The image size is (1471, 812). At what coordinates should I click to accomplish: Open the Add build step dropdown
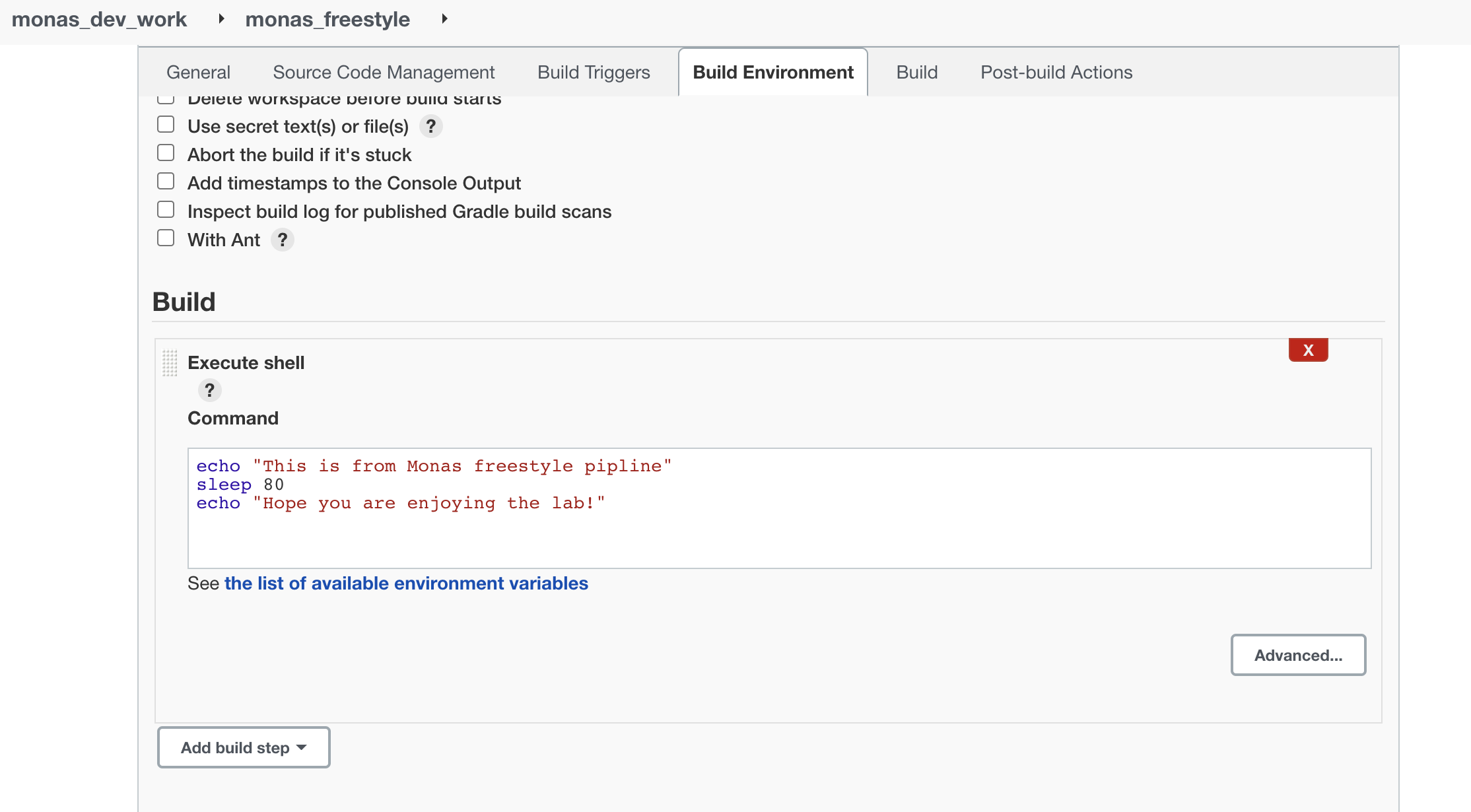click(244, 747)
